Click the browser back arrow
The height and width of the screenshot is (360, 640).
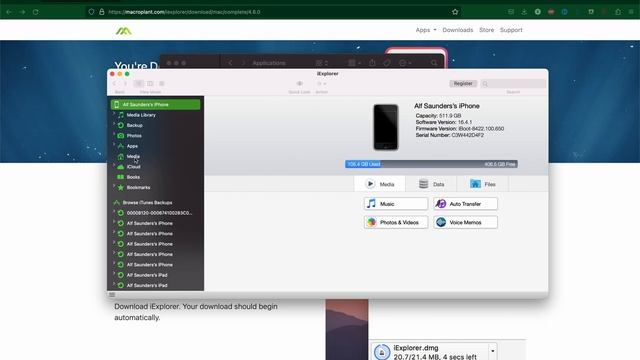[x=9, y=12]
